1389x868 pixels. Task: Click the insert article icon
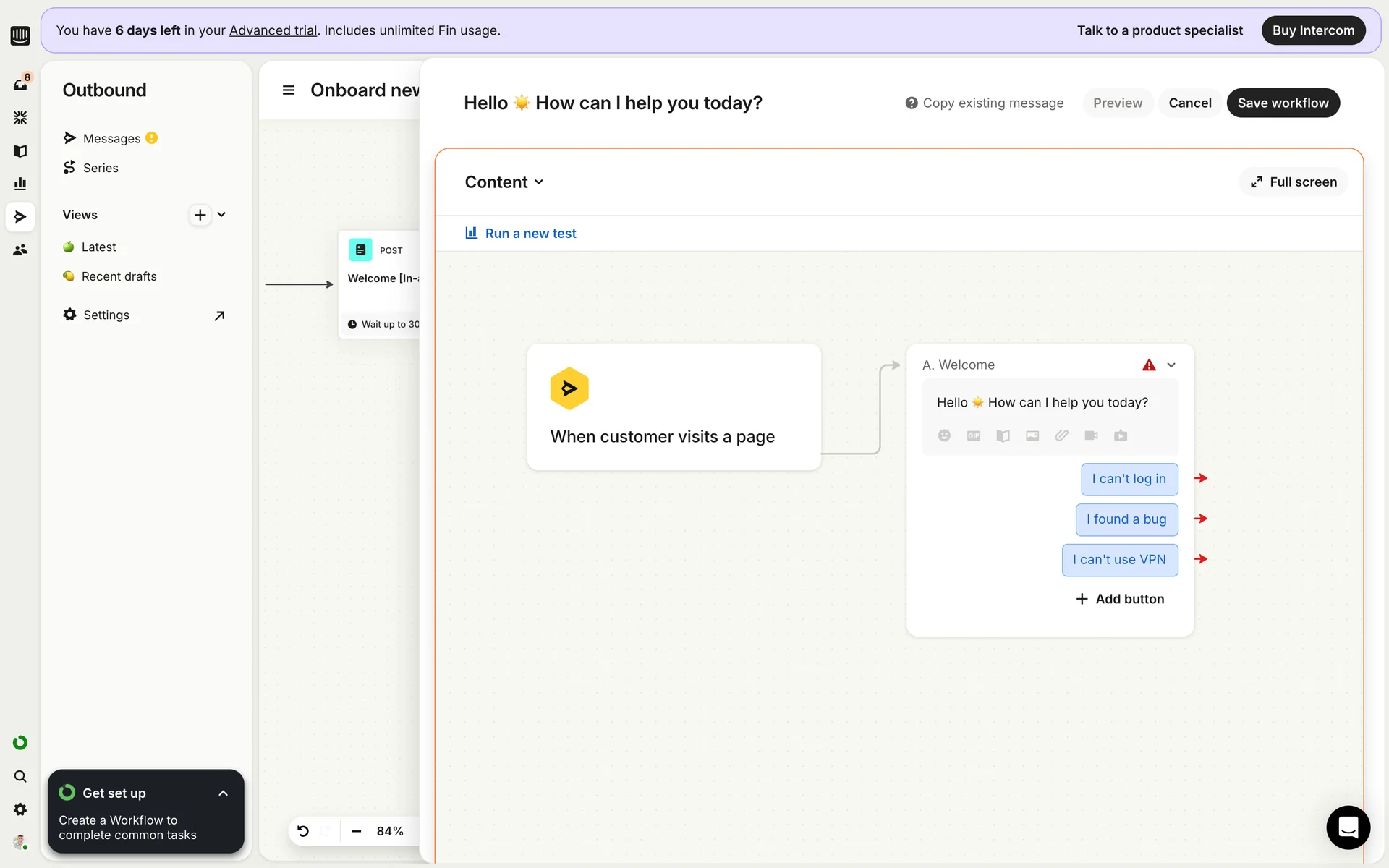[x=1003, y=435]
